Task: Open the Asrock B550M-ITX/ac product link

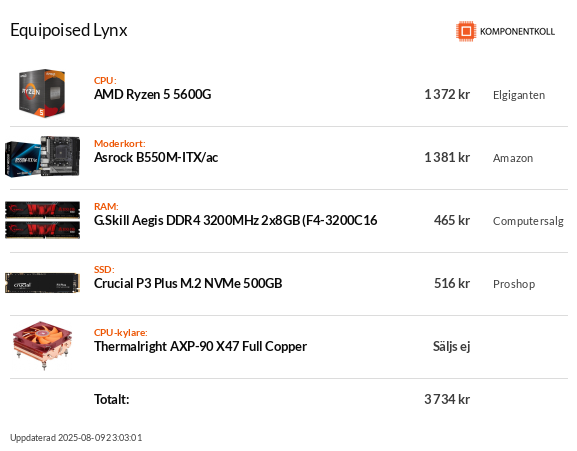Action: click(156, 157)
